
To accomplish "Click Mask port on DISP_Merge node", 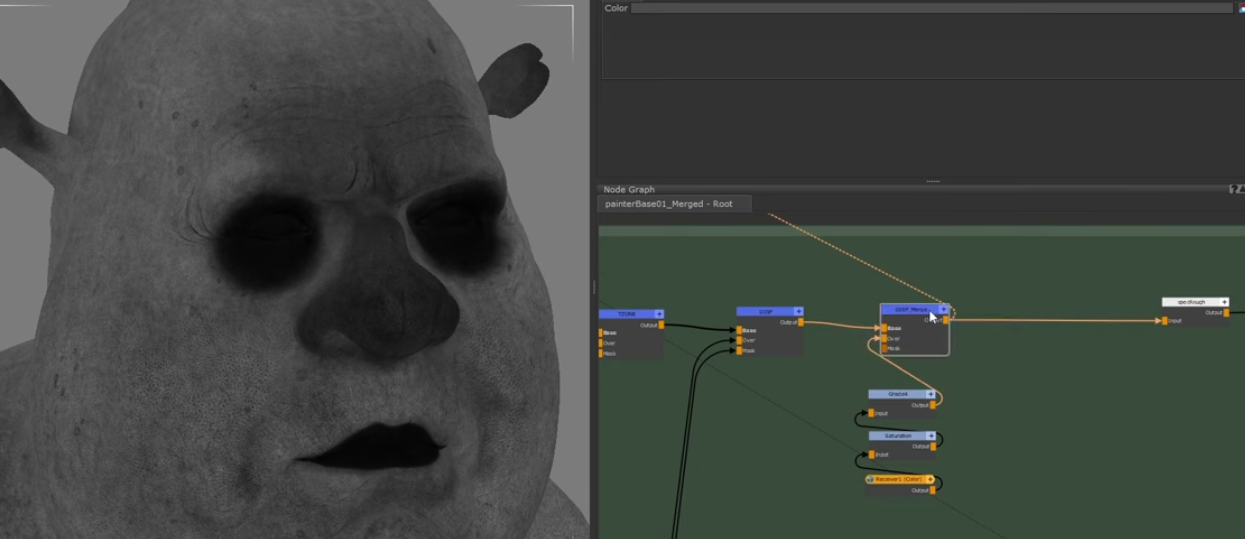I will [884, 349].
